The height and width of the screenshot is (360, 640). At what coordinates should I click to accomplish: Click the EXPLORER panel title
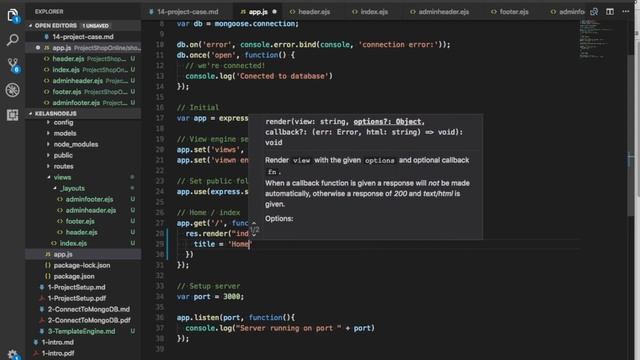coord(49,12)
